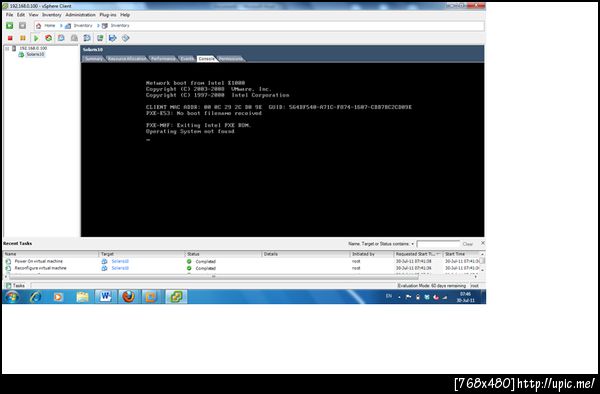
Task: Click the gray forward navigation arrow
Action: [22, 26]
